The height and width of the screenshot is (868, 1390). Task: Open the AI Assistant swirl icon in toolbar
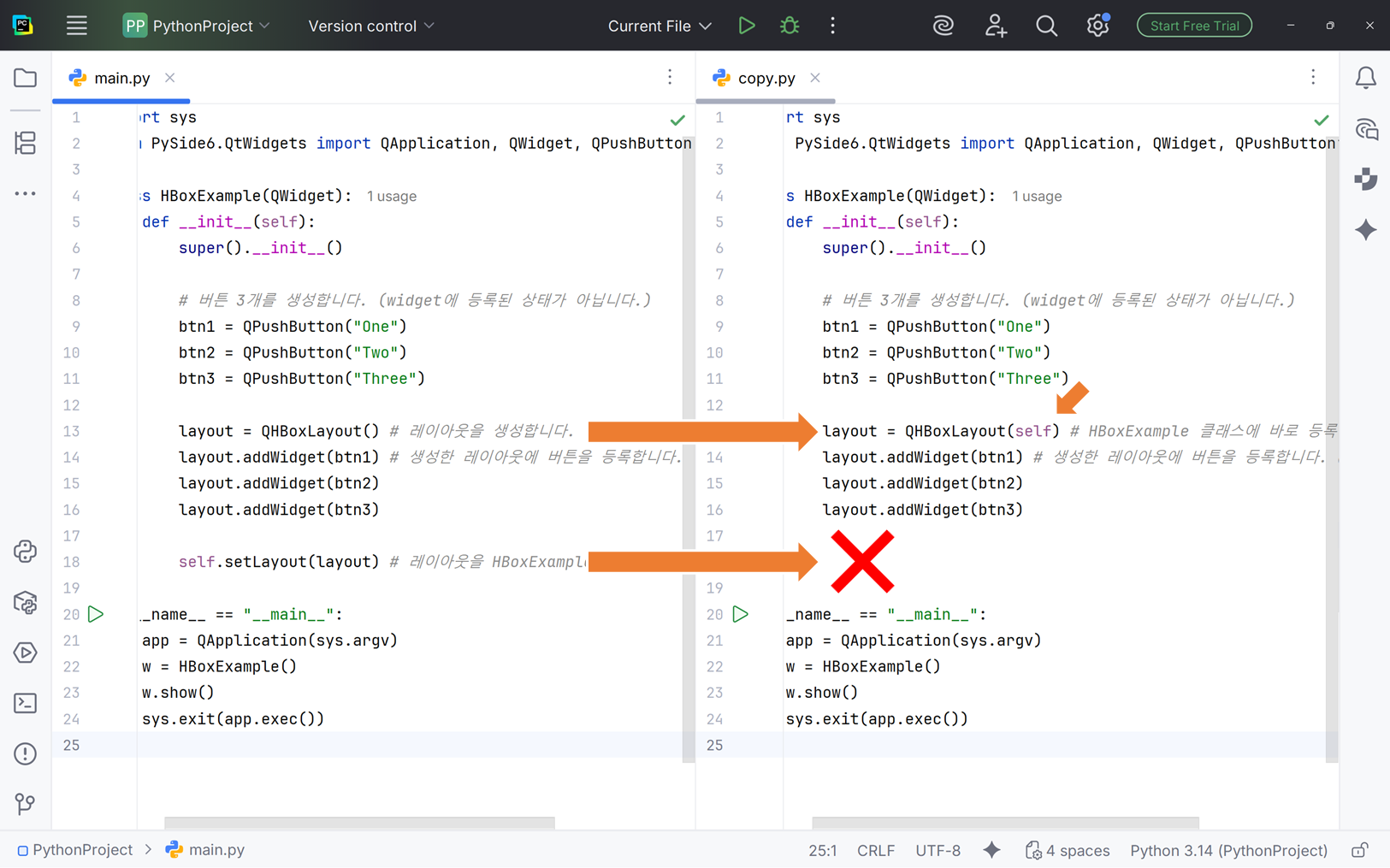943,26
